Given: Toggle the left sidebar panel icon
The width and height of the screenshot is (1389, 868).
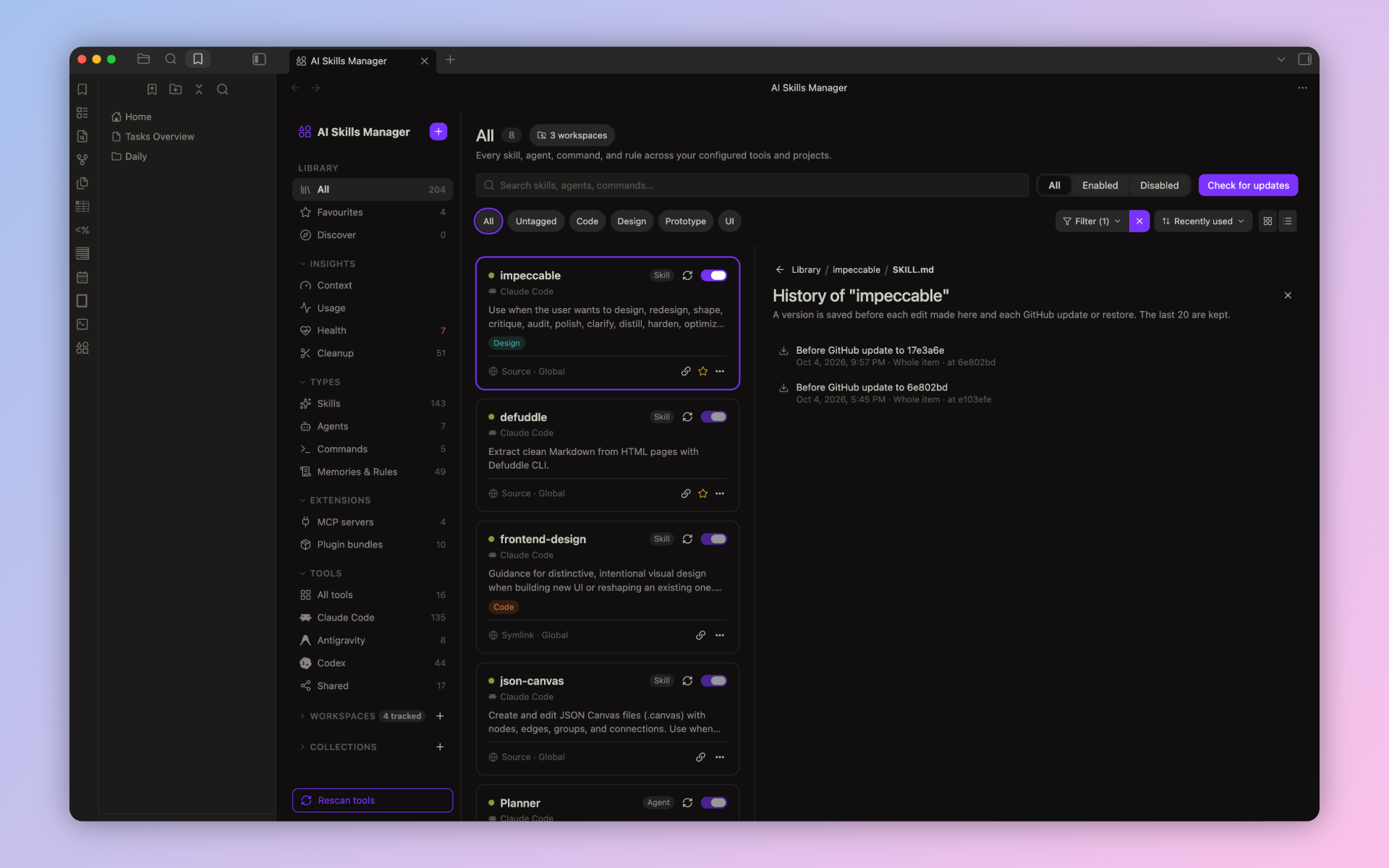Looking at the screenshot, I should click(x=259, y=59).
